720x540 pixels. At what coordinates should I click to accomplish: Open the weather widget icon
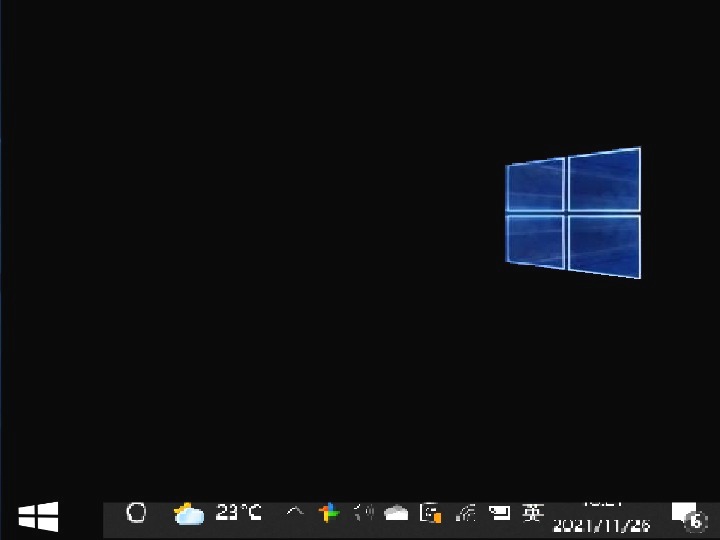pyautogui.click(x=188, y=514)
